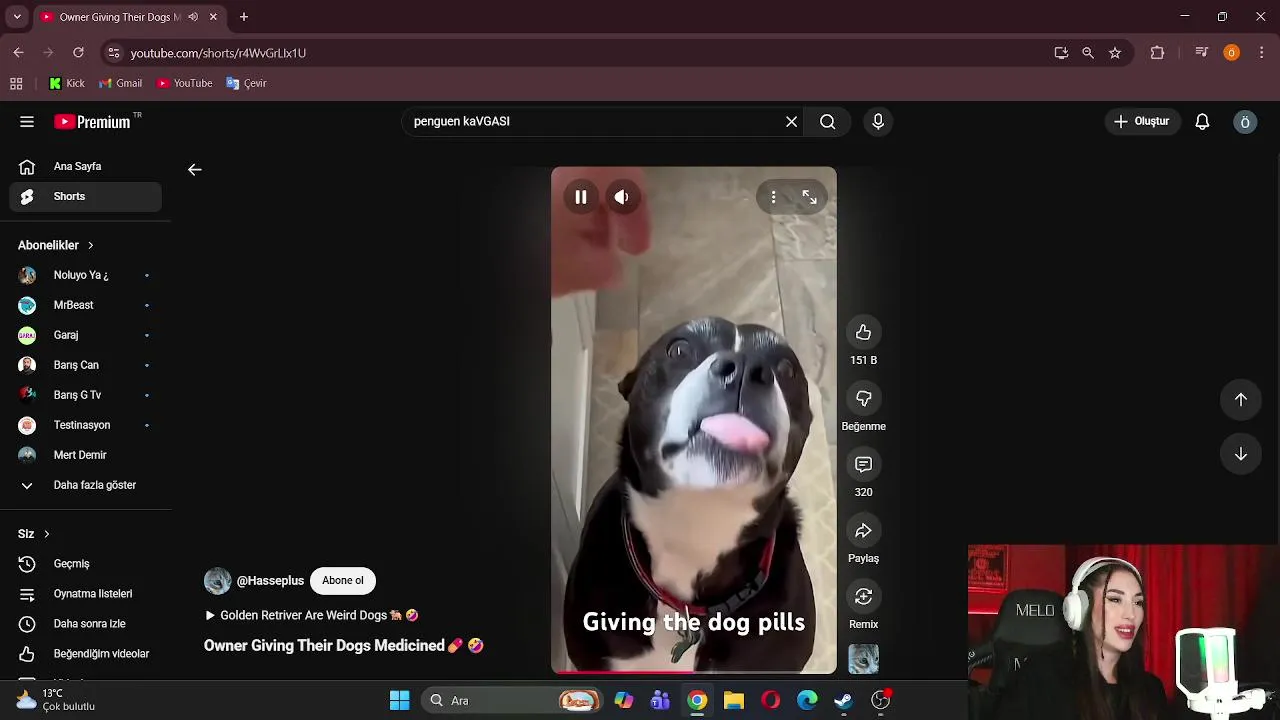Screen dimensions: 1280x720
Task: Open the Chrome tab search dropdown
Action: pyautogui.click(x=17, y=17)
